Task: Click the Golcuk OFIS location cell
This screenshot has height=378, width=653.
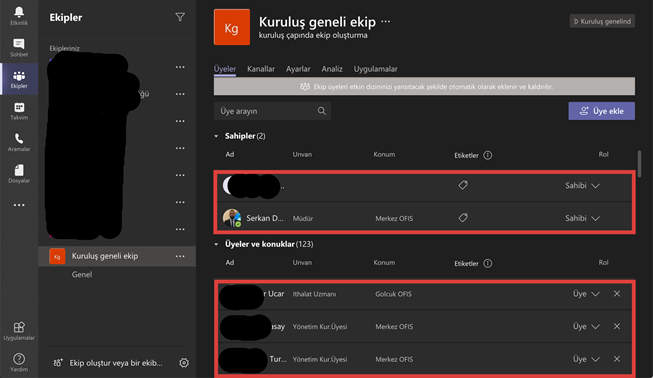Action: pyautogui.click(x=393, y=294)
